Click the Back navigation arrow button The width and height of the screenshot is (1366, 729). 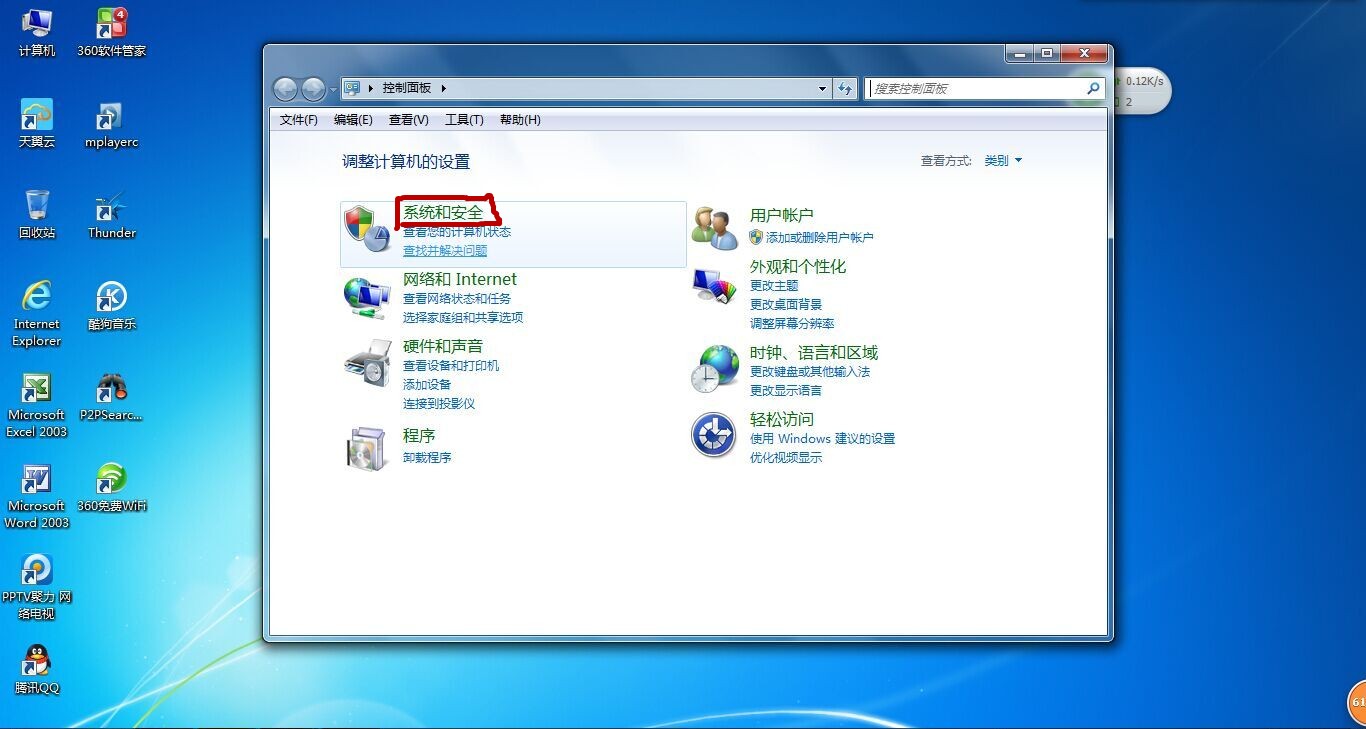[286, 89]
